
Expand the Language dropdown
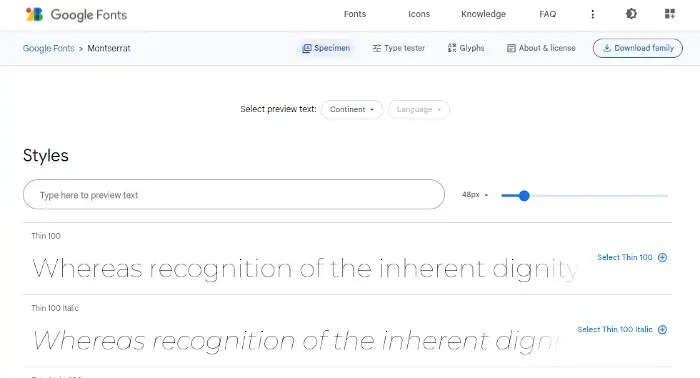click(419, 110)
